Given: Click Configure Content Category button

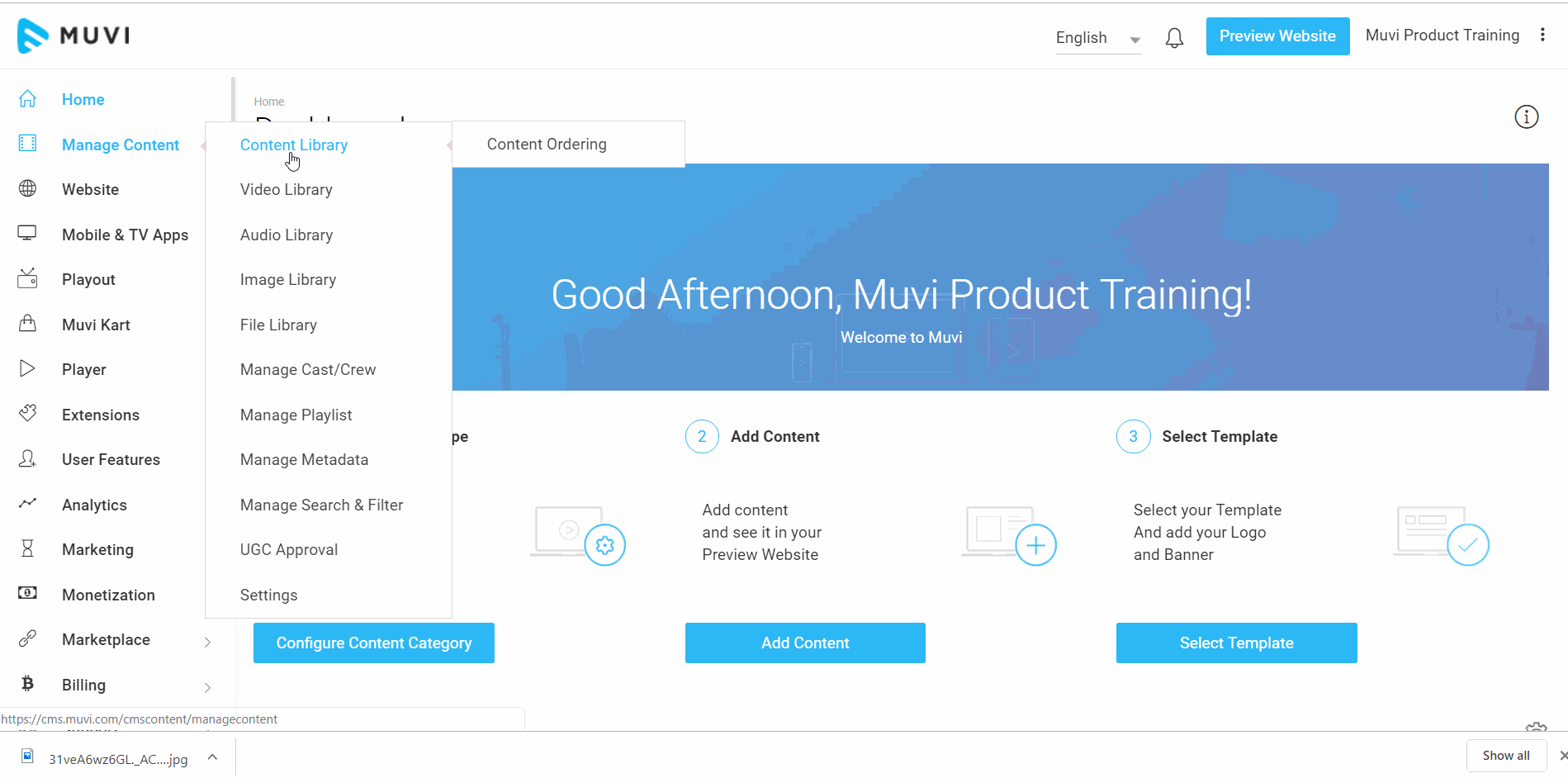Looking at the screenshot, I should click(x=374, y=643).
